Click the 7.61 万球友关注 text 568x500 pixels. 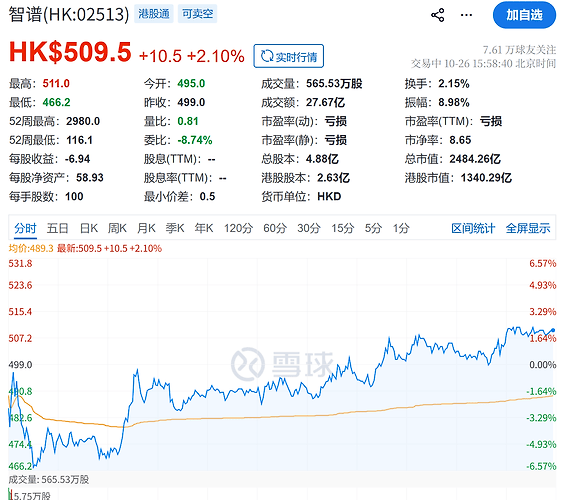519,50
